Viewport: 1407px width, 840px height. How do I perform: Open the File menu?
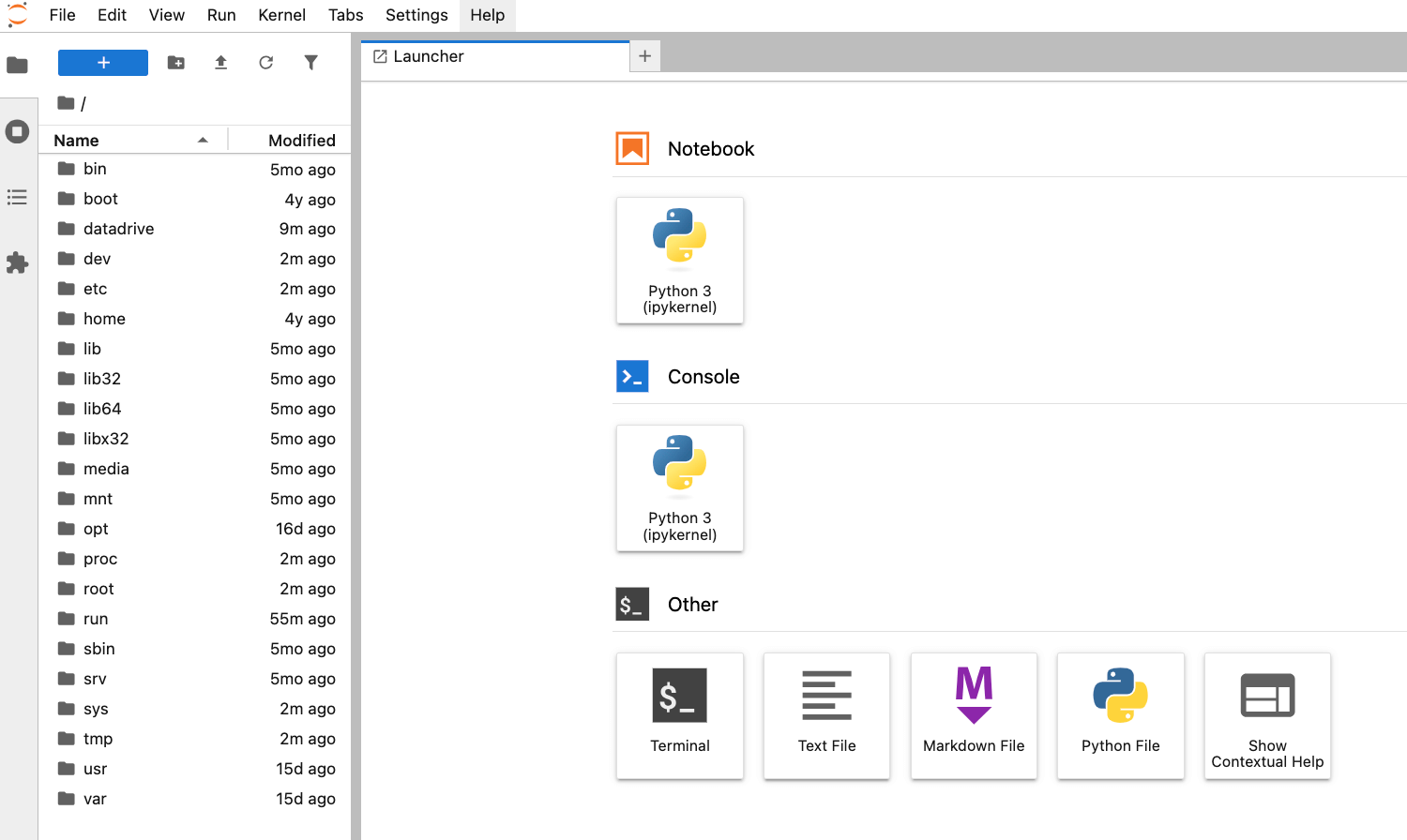click(62, 15)
